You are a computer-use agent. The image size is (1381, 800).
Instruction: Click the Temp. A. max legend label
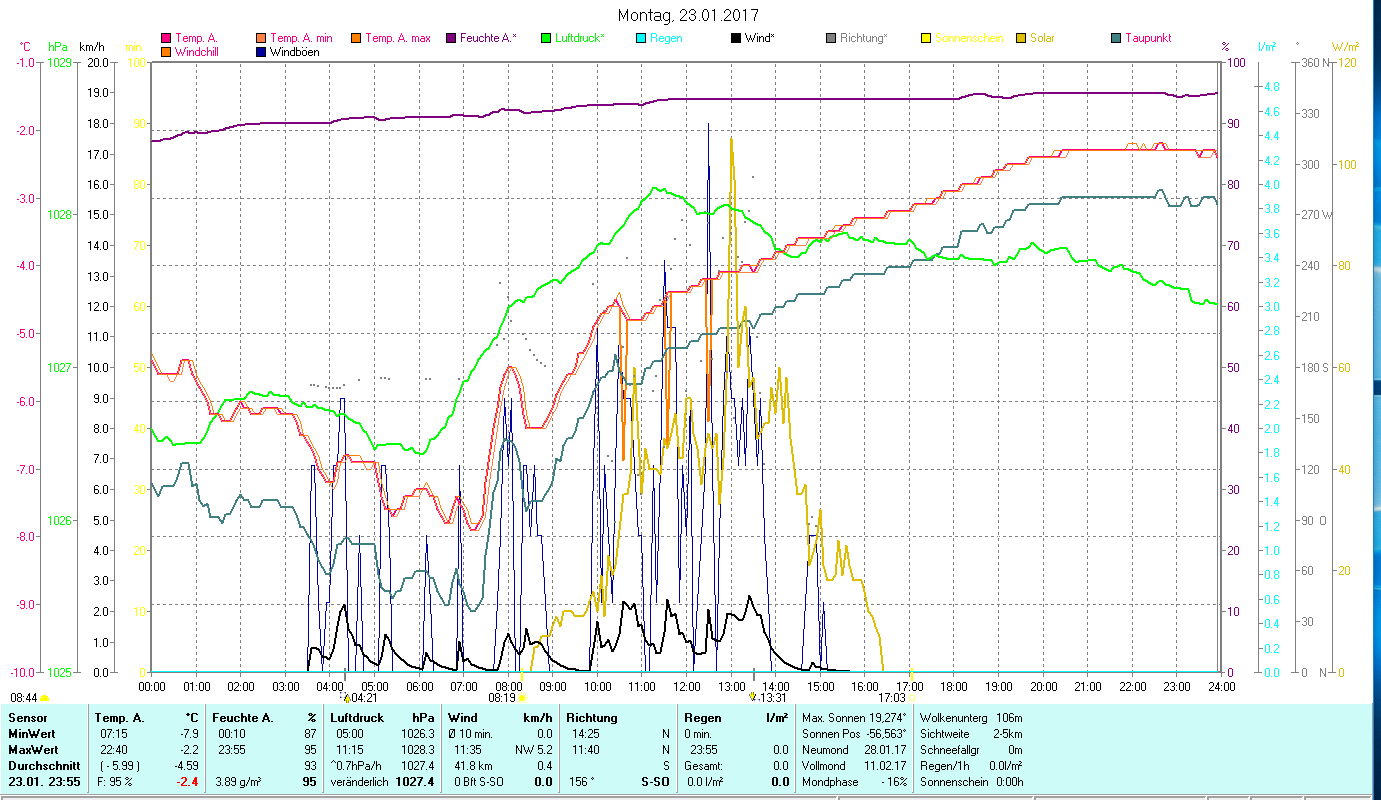tap(398, 39)
